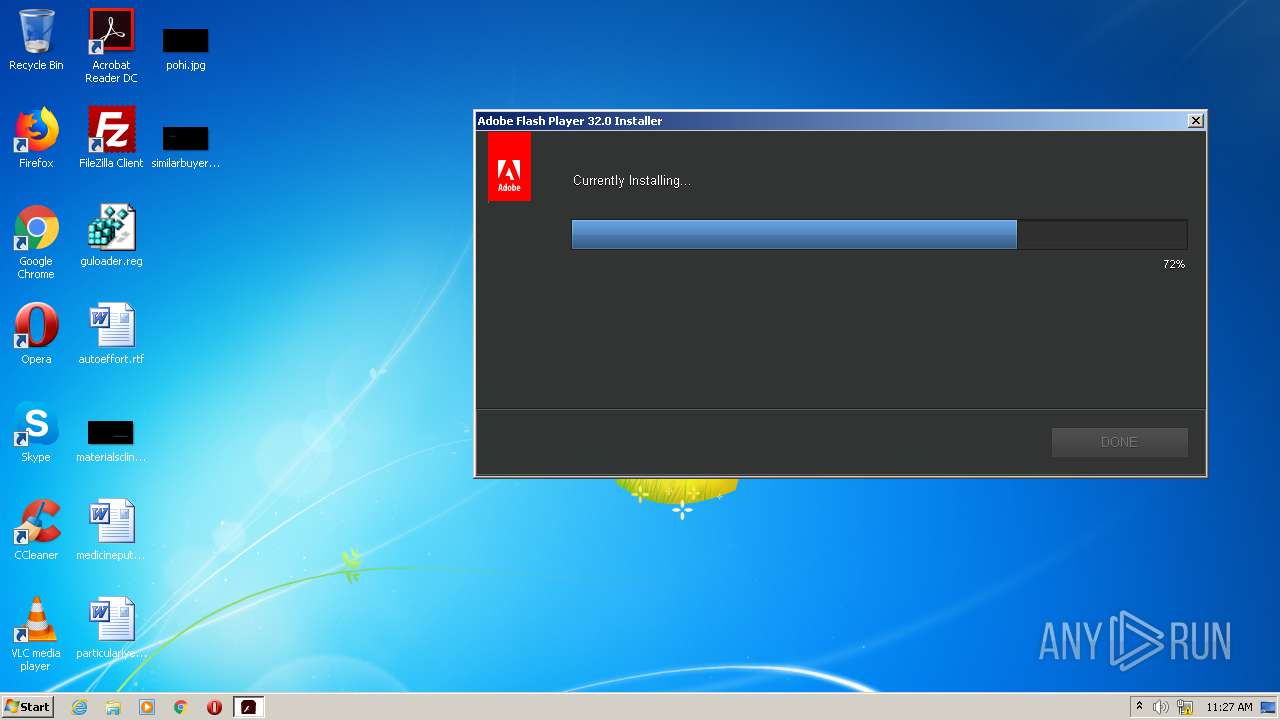1280x720 pixels.
Task: Click the installation progress bar
Action: 879,235
